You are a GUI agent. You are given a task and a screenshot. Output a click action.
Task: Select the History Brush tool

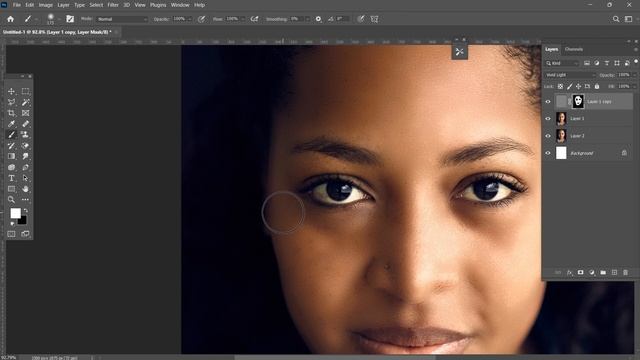pyautogui.click(x=11, y=146)
